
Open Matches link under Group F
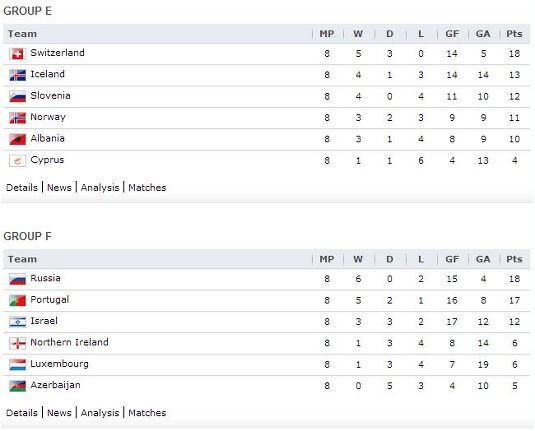[x=147, y=413]
